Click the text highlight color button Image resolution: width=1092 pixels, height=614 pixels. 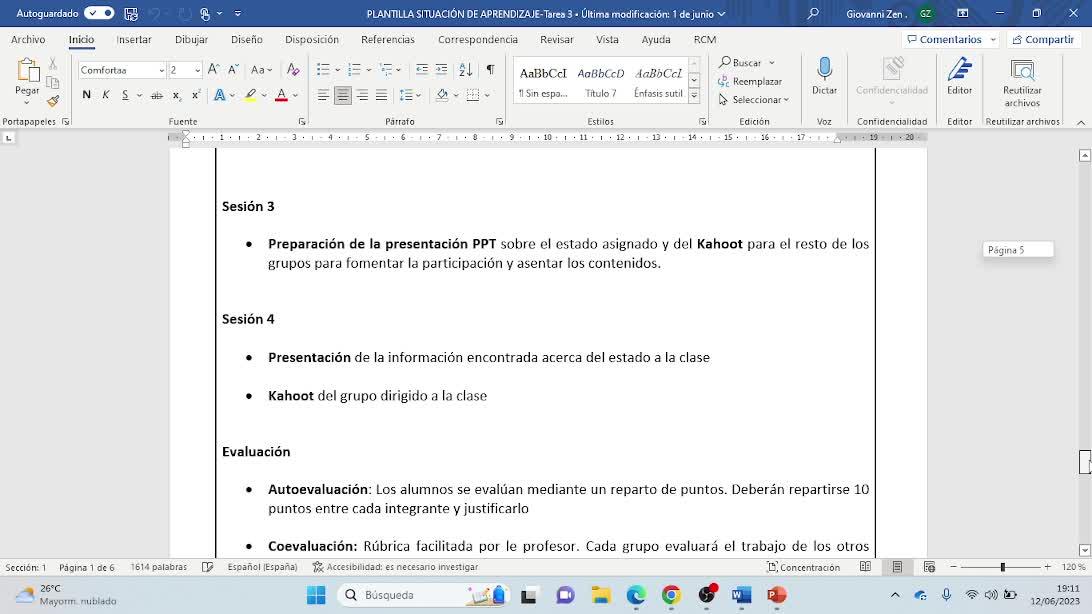pyautogui.click(x=250, y=95)
